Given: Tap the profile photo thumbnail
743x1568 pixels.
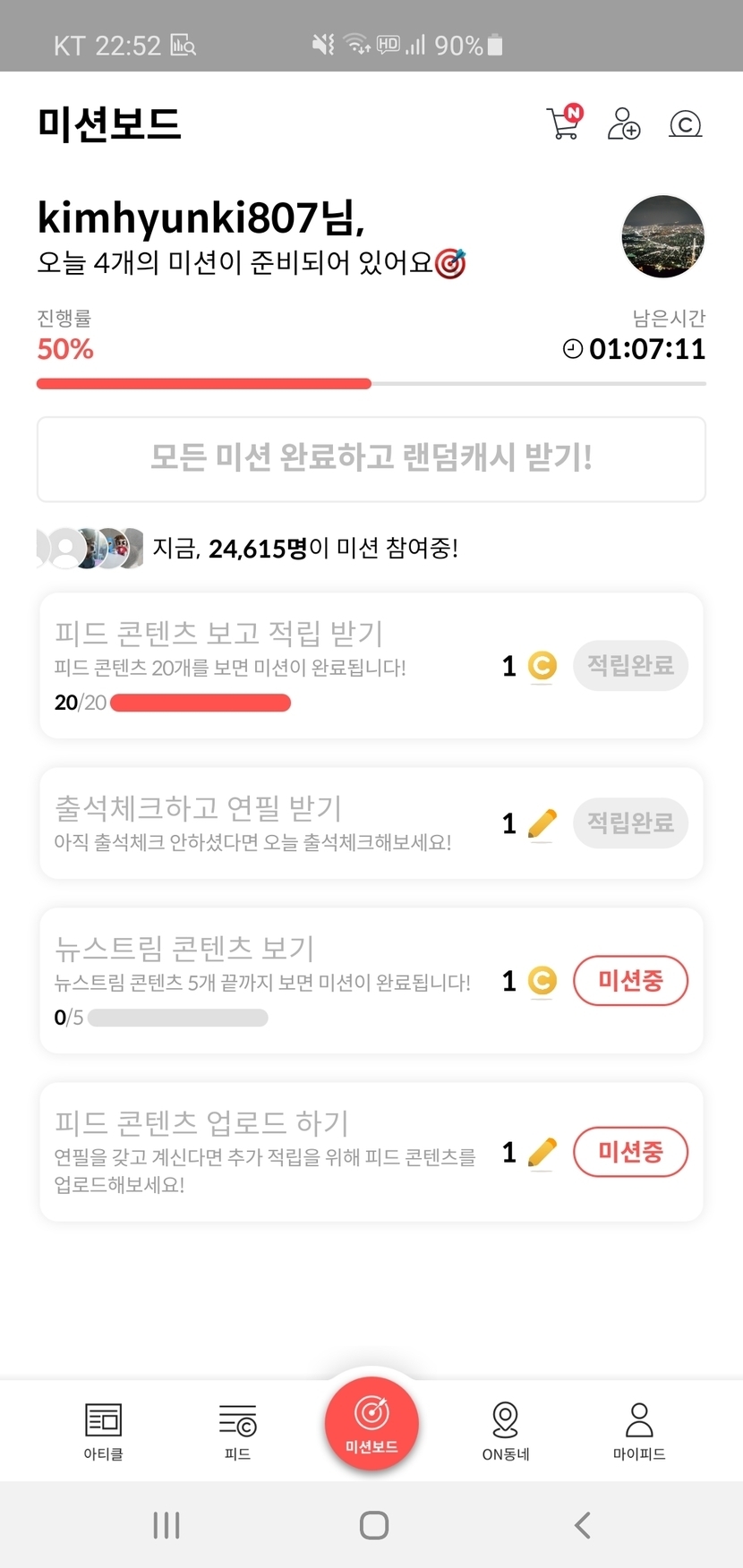Looking at the screenshot, I should click(662, 237).
